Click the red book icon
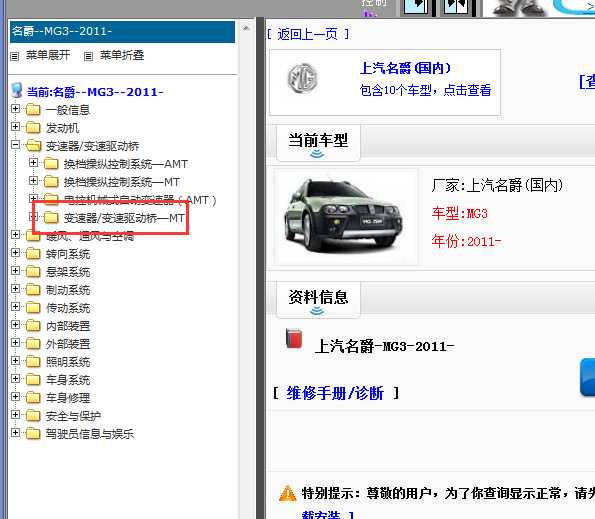The image size is (595, 519). (294, 338)
